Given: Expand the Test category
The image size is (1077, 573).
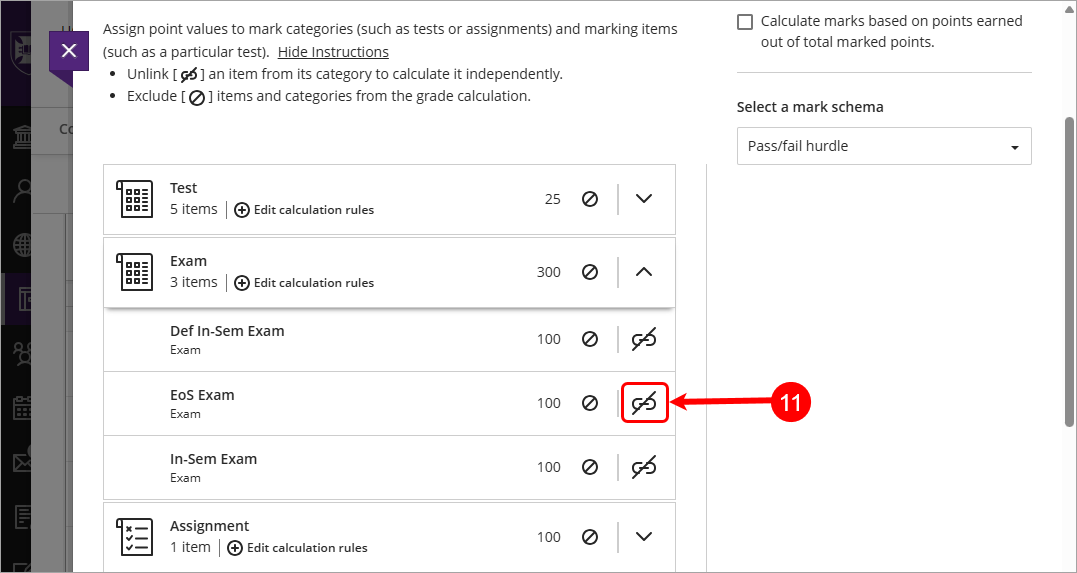Looking at the screenshot, I should point(644,199).
